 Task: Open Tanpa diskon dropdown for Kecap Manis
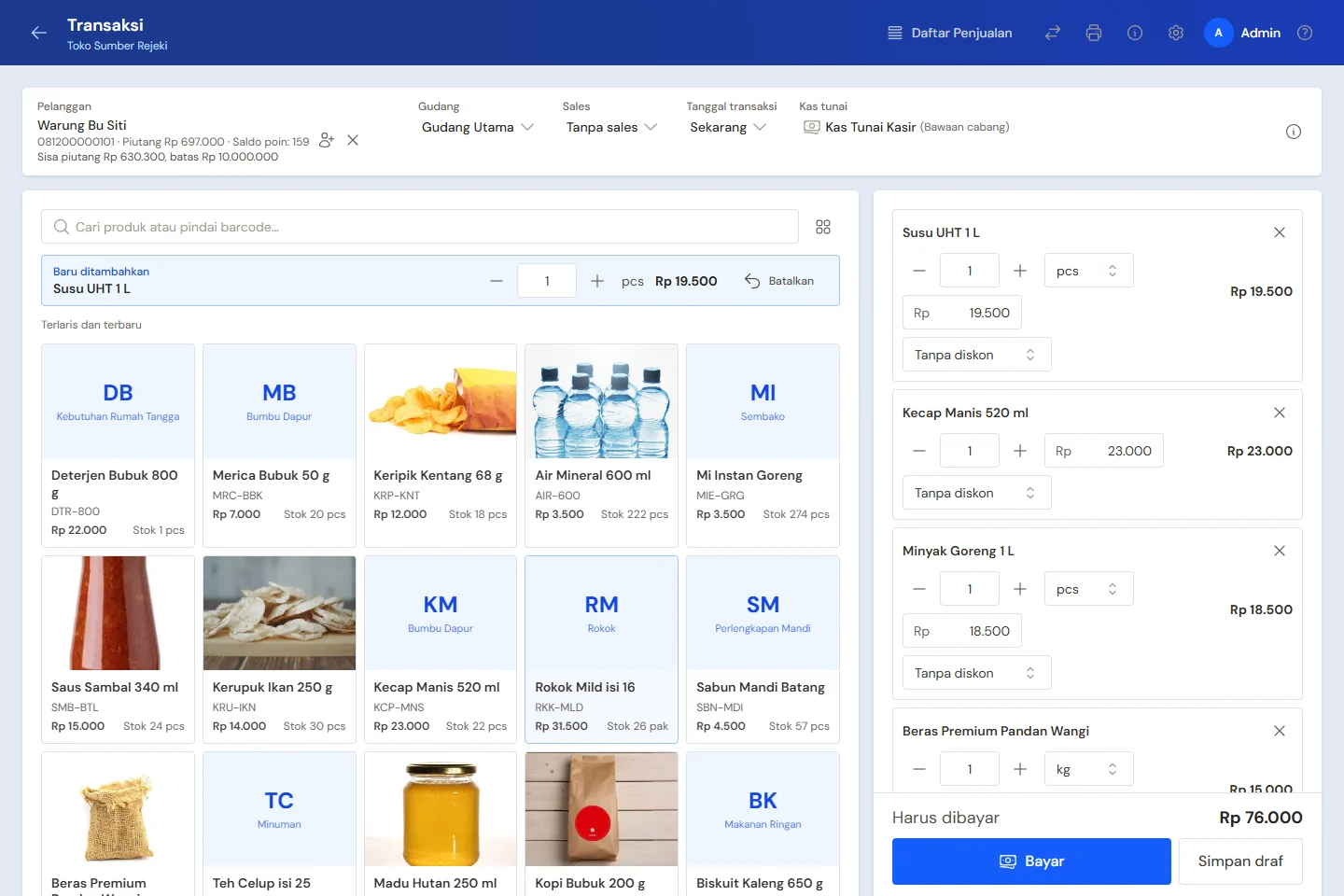(976, 493)
